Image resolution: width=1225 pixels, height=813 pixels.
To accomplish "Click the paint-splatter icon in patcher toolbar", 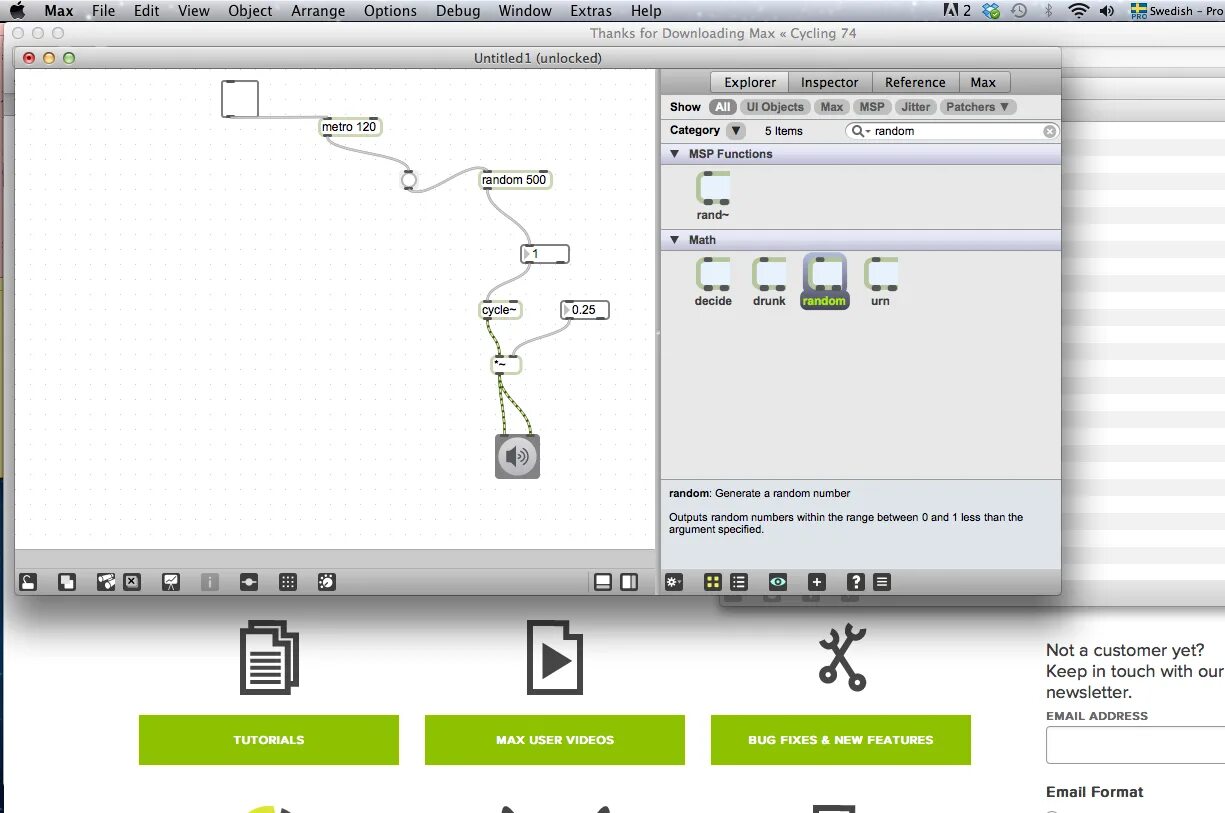I will click(x=106, y=582).
